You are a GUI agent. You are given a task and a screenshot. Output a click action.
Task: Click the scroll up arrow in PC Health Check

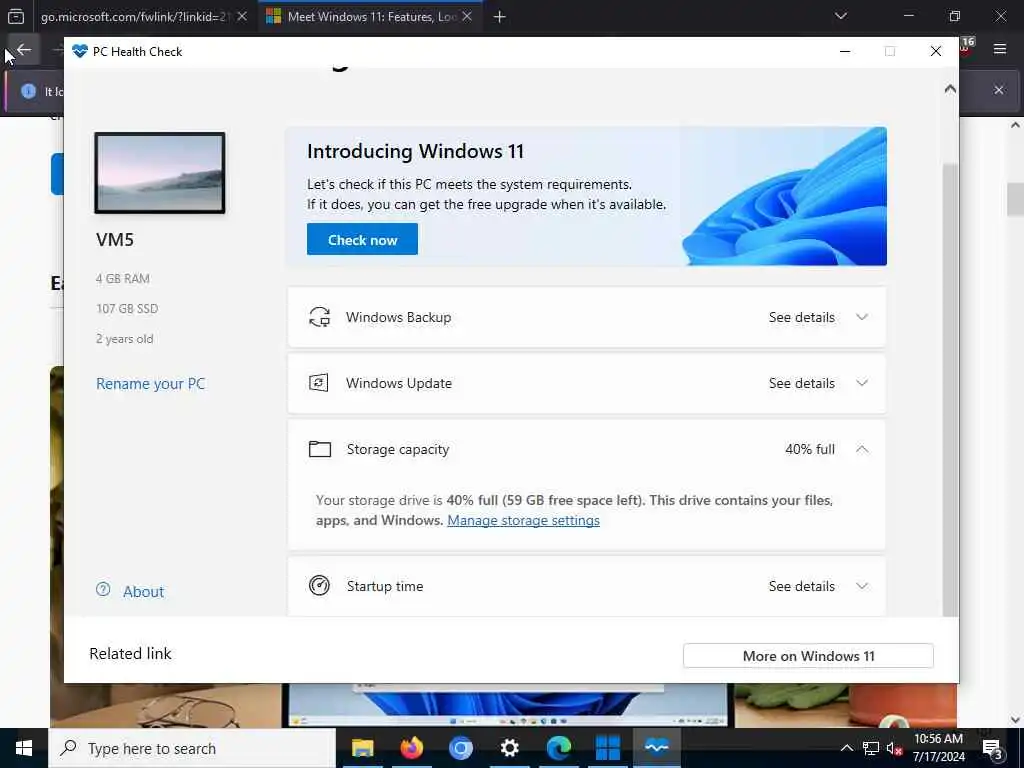pyautogui.click(x=950, y=88)
